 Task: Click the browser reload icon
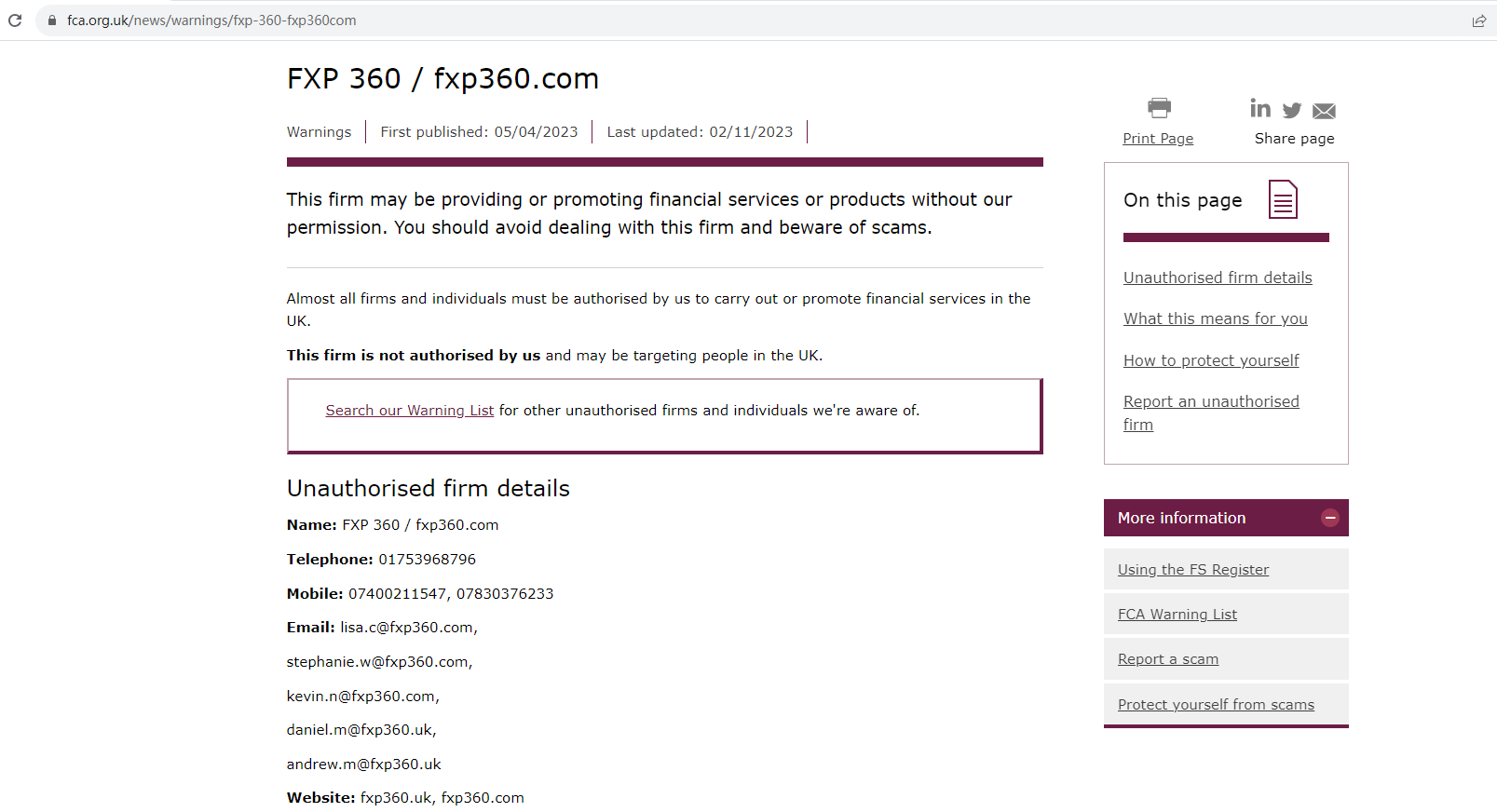click(x=15, y=20)
